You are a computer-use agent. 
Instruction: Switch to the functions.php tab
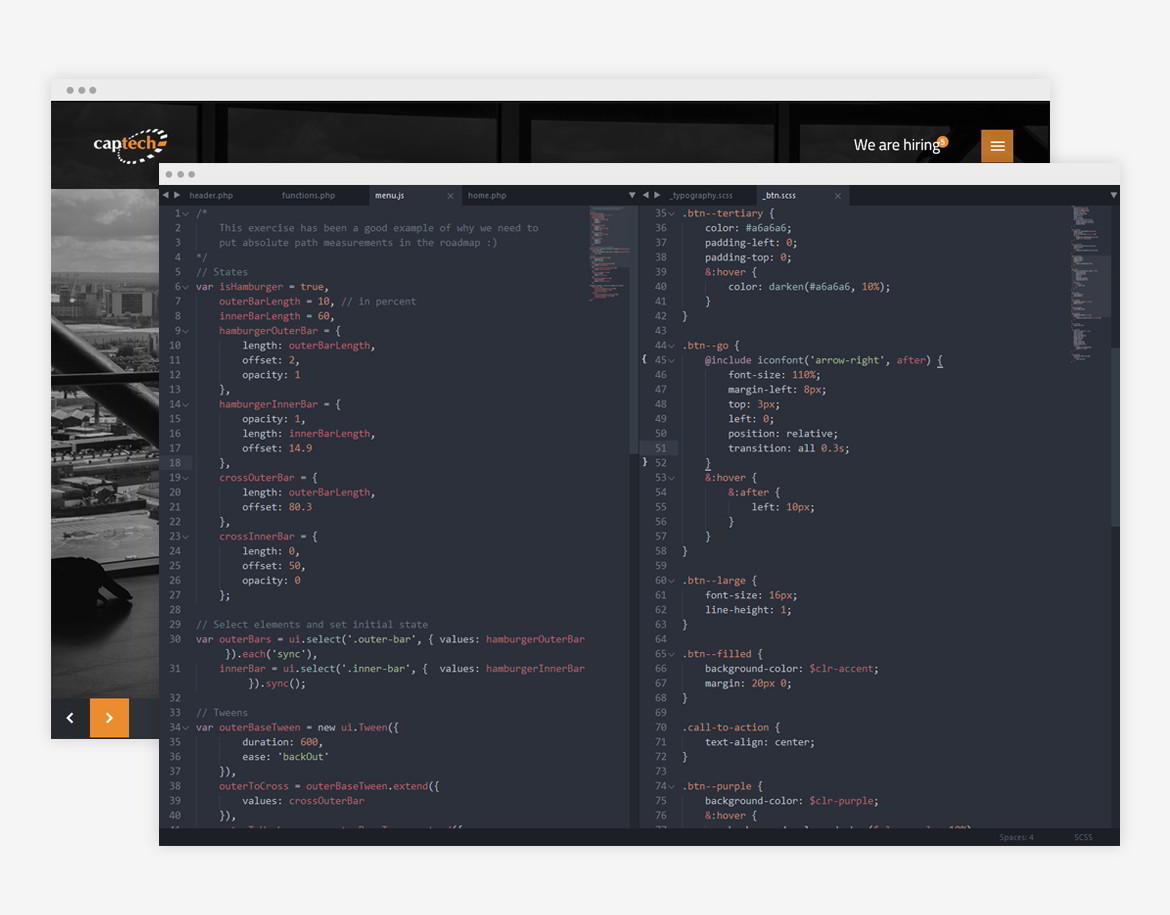[x=308, y=196]
